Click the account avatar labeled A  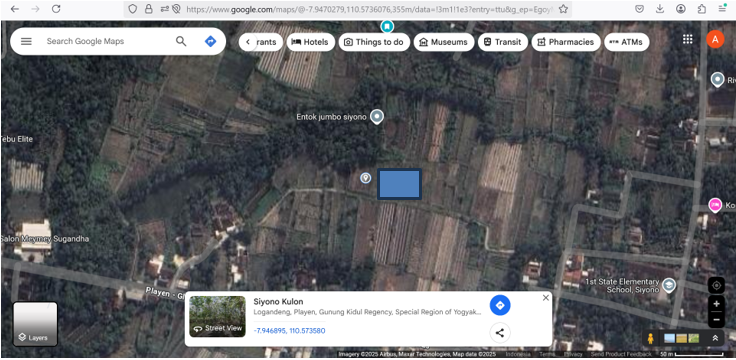pyautogui.click(x=715, y=39)
